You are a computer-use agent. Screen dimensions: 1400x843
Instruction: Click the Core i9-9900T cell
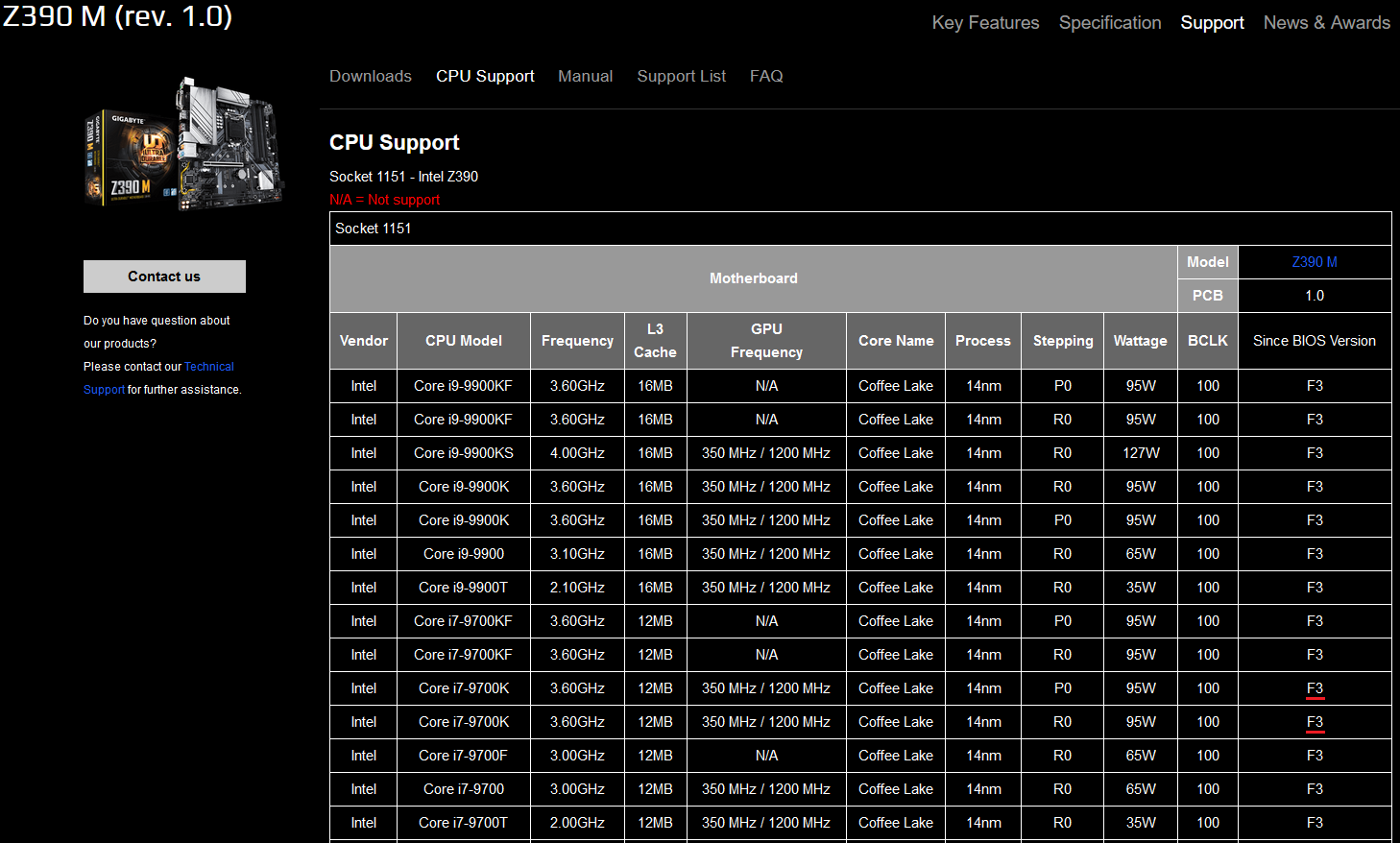(x=464, y=588)
